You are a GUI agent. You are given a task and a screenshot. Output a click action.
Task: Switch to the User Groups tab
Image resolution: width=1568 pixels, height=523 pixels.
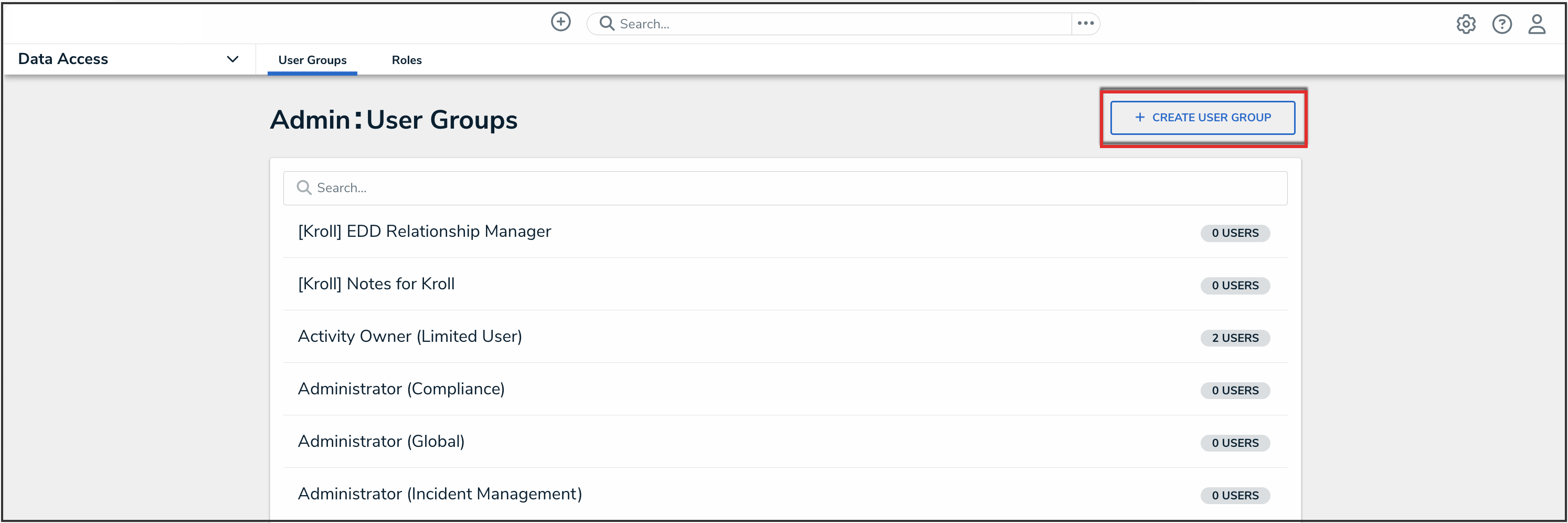[312, 60]
